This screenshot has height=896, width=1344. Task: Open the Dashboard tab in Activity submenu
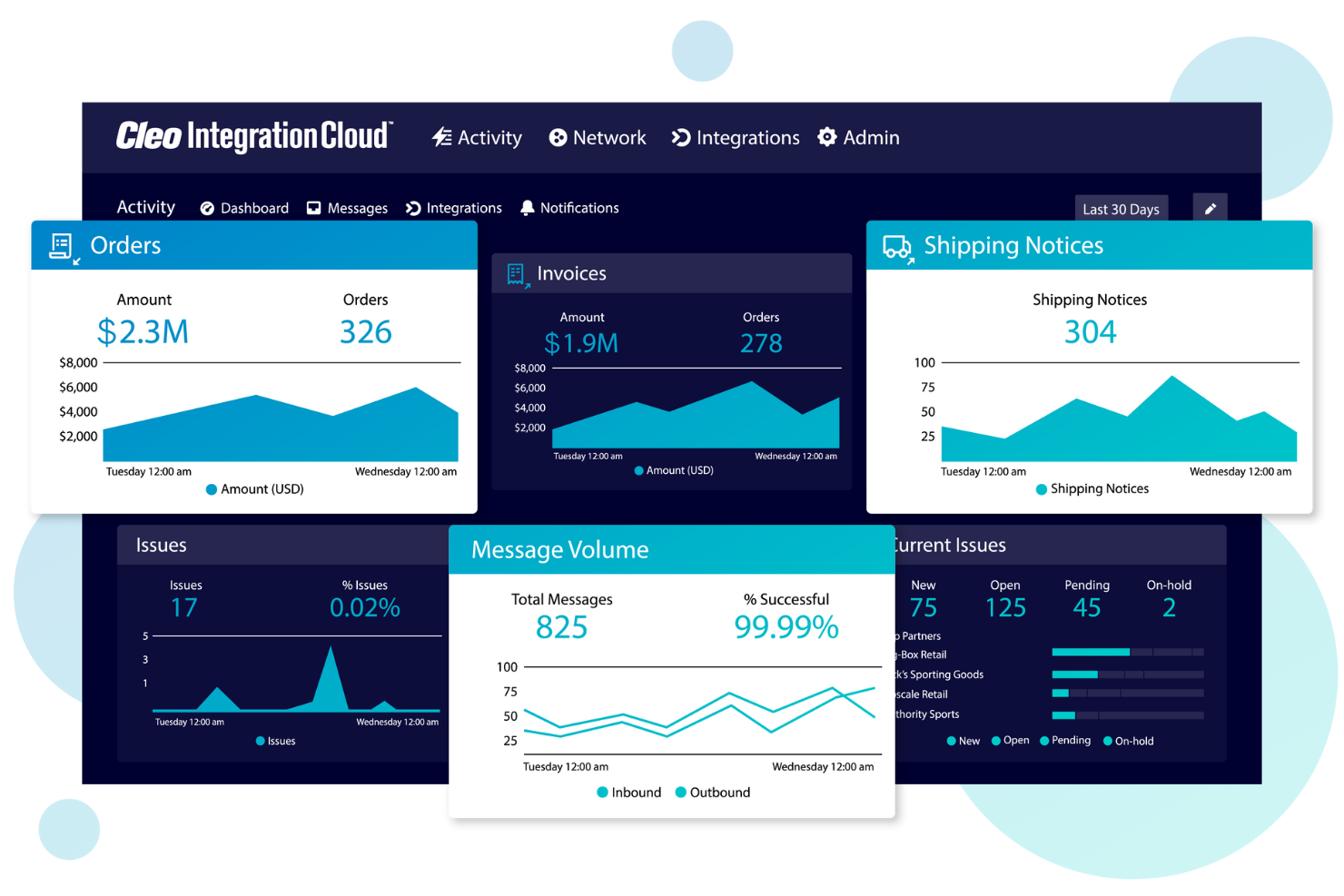coord(244,208)
